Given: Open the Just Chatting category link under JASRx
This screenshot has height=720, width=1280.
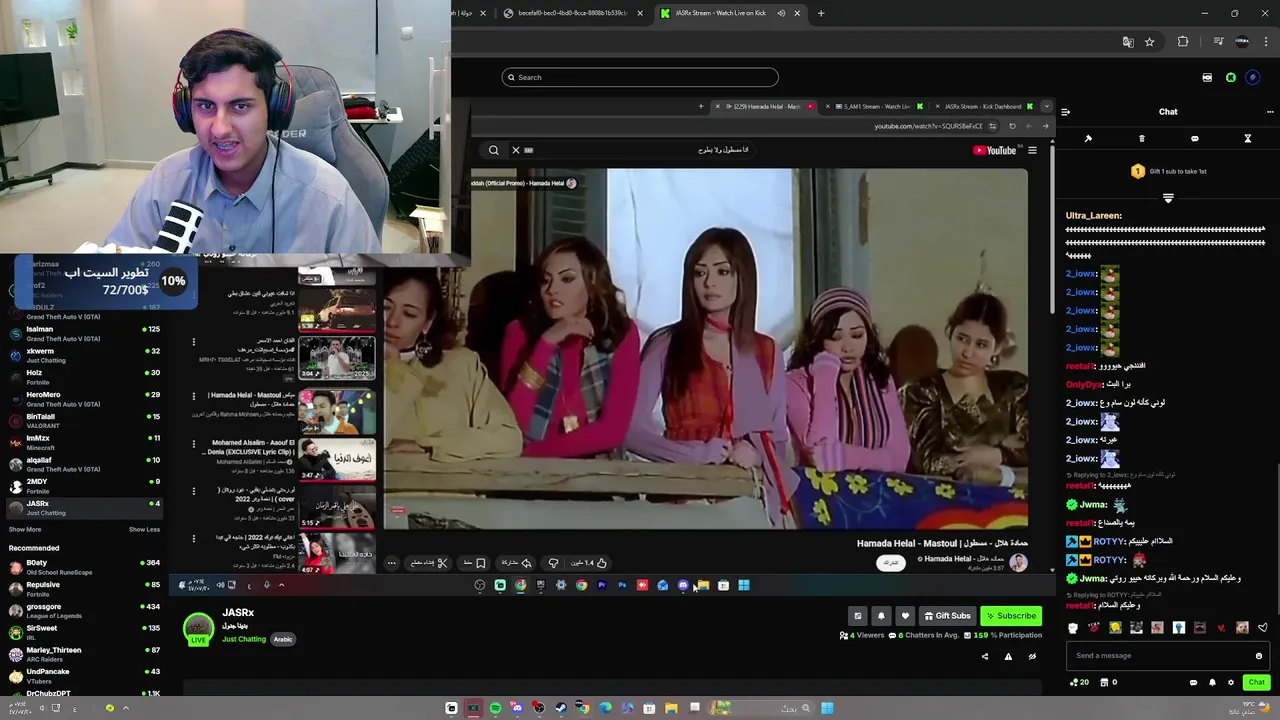Looking at the screenshot, I should (244, 639).
